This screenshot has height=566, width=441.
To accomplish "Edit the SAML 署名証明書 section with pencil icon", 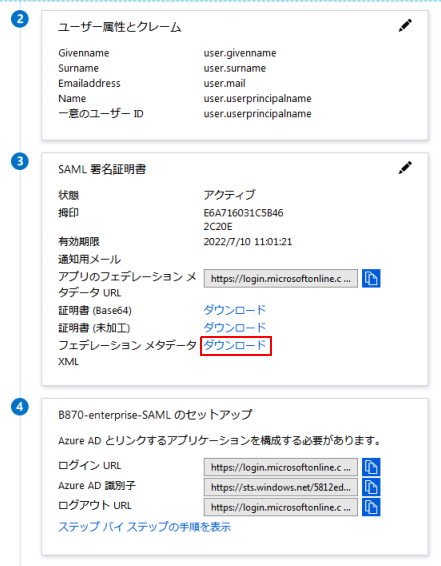I will pyautogui.click(x=405, y=168).
